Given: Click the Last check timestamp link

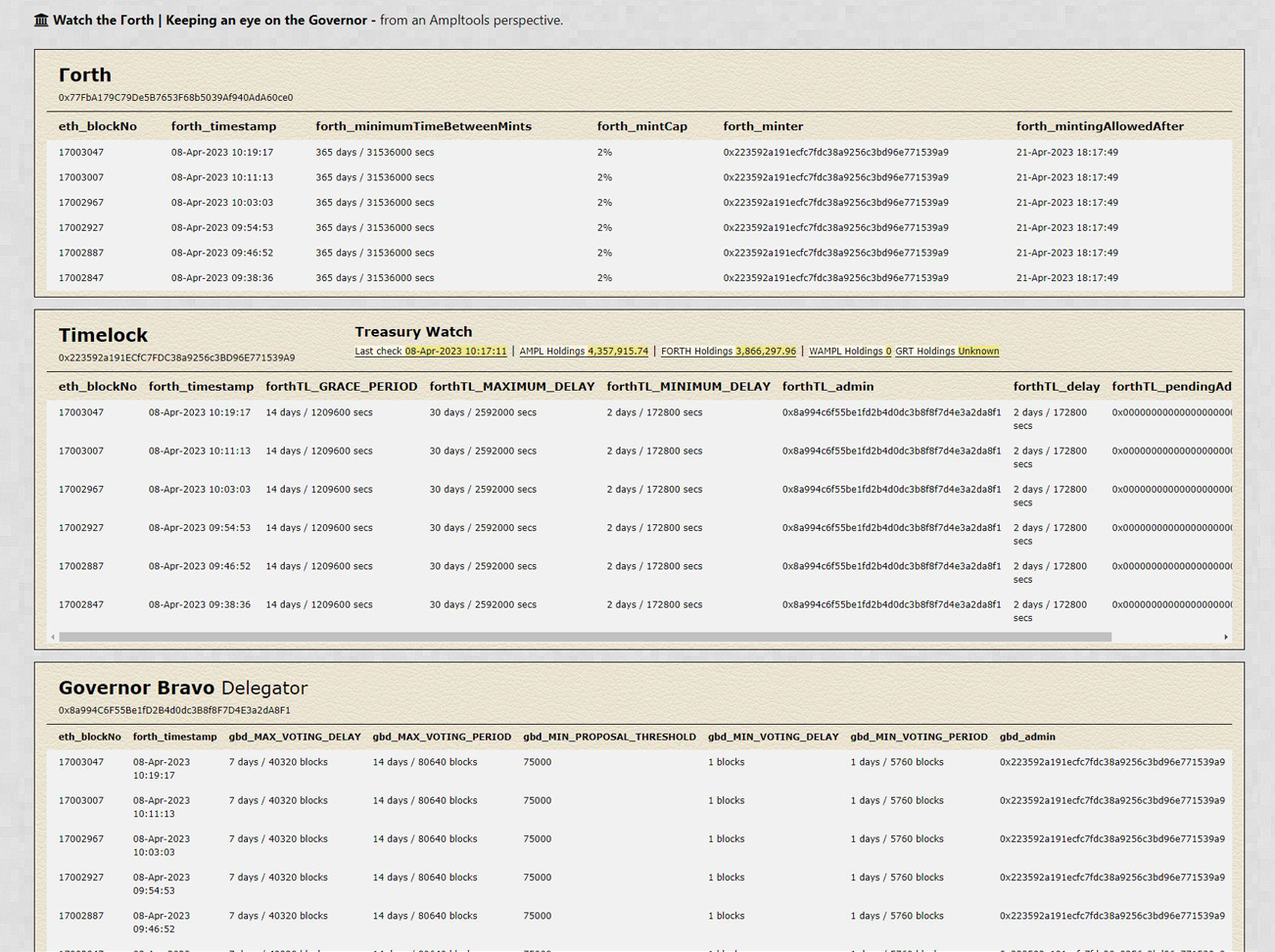Looking at the screenshot, I should [431, 352].
